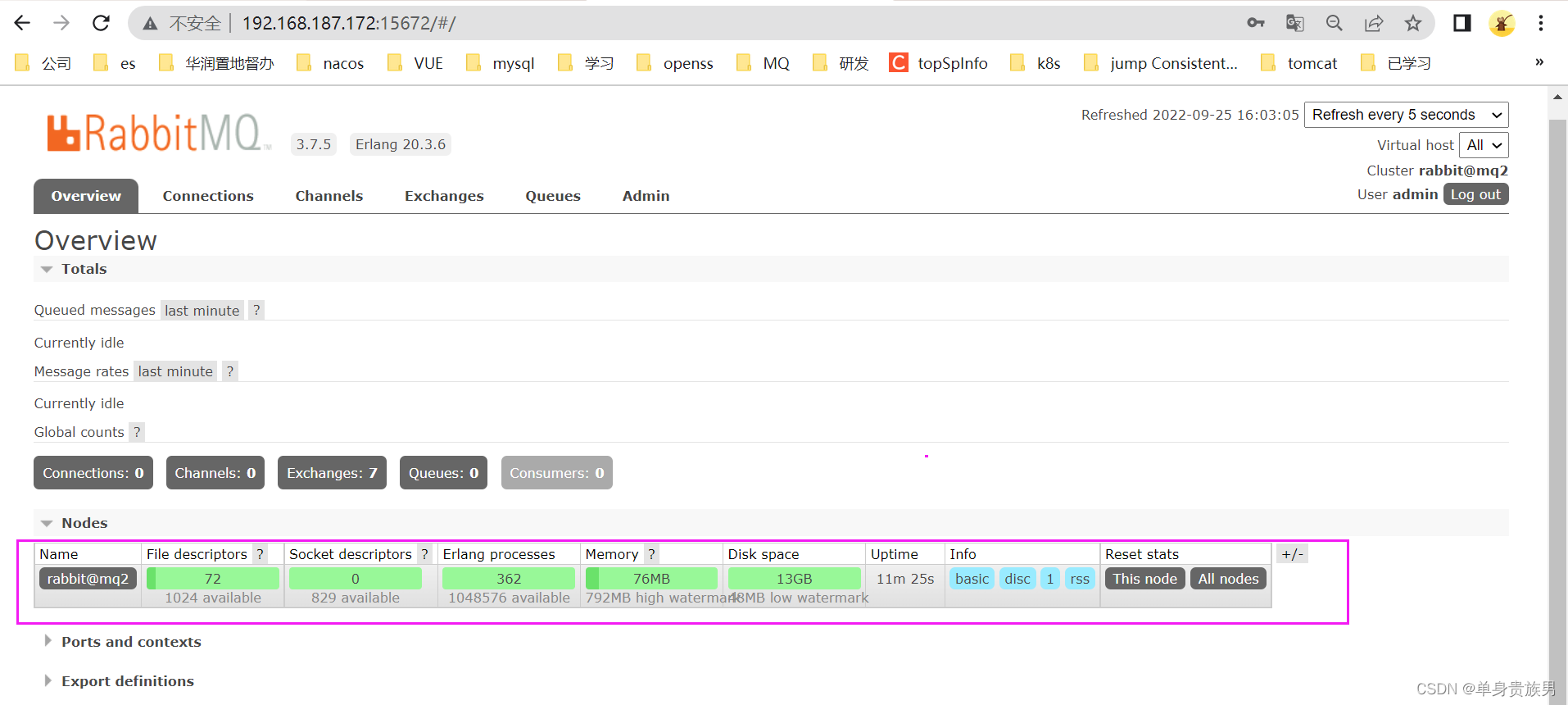Open the rabbit@mq2 node link
1568x705 pixels.
click(x=88, y=579)
